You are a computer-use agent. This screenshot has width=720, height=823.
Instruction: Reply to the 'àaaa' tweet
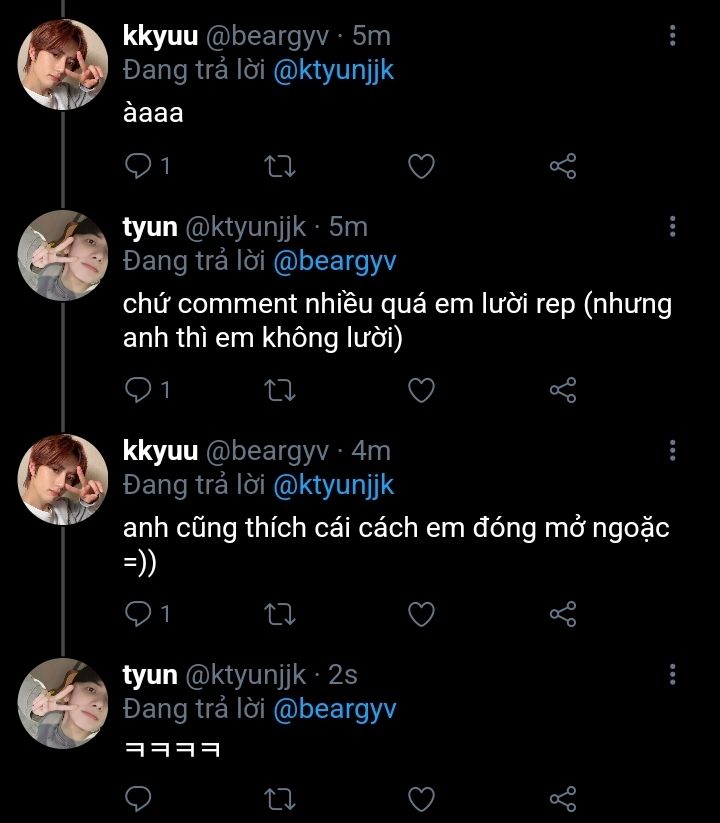pyautogui.click(x=137, y=166)
